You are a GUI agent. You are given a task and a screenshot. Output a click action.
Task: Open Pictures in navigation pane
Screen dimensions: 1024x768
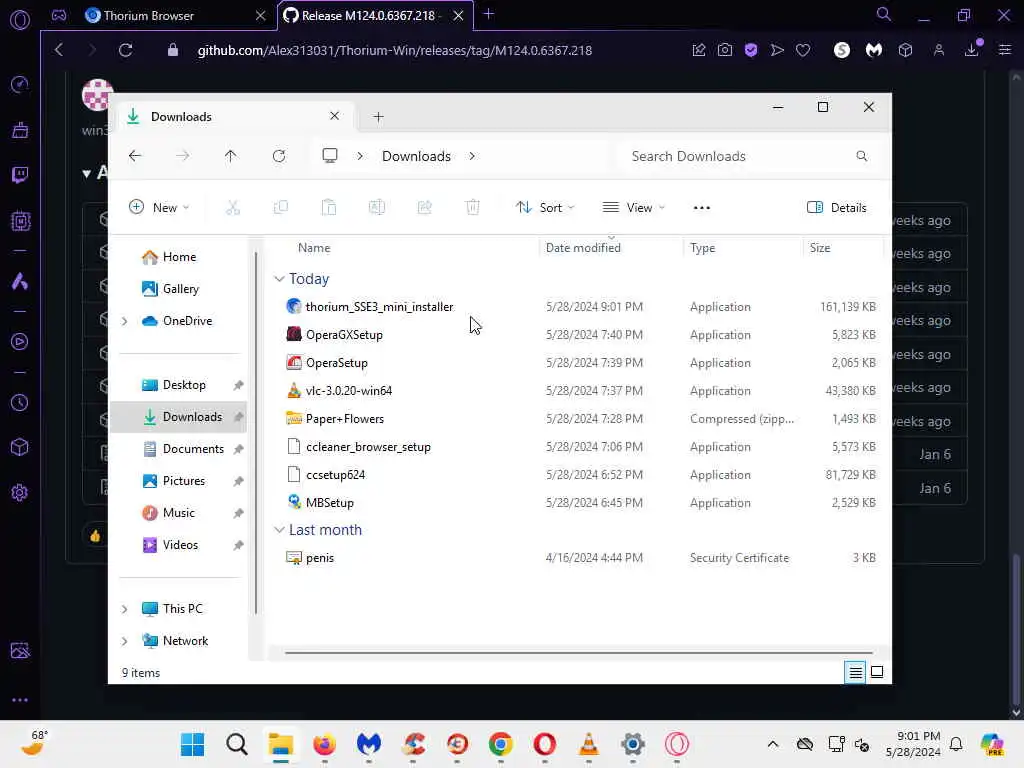184,481
